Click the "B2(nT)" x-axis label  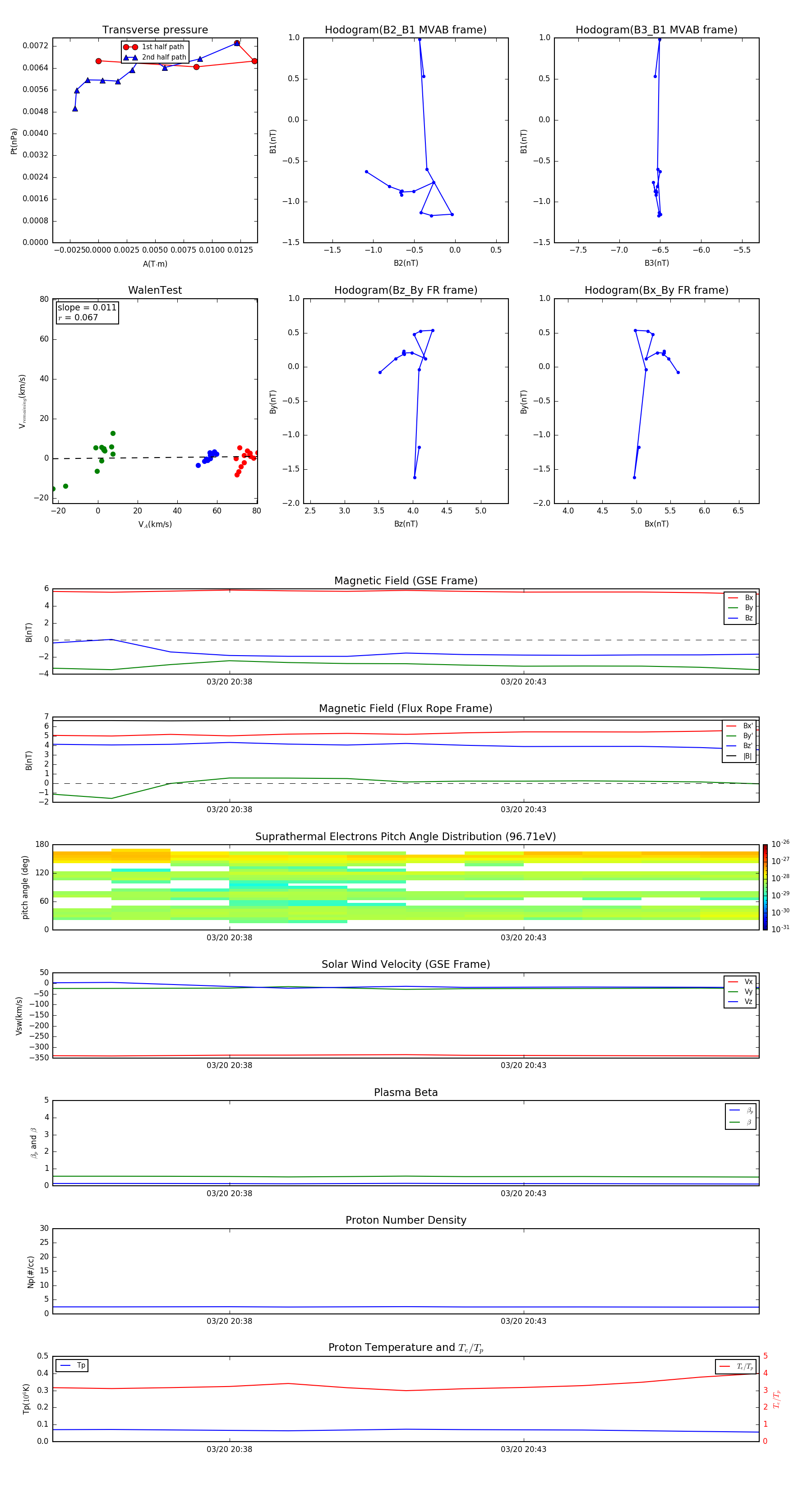coord(406,263)
